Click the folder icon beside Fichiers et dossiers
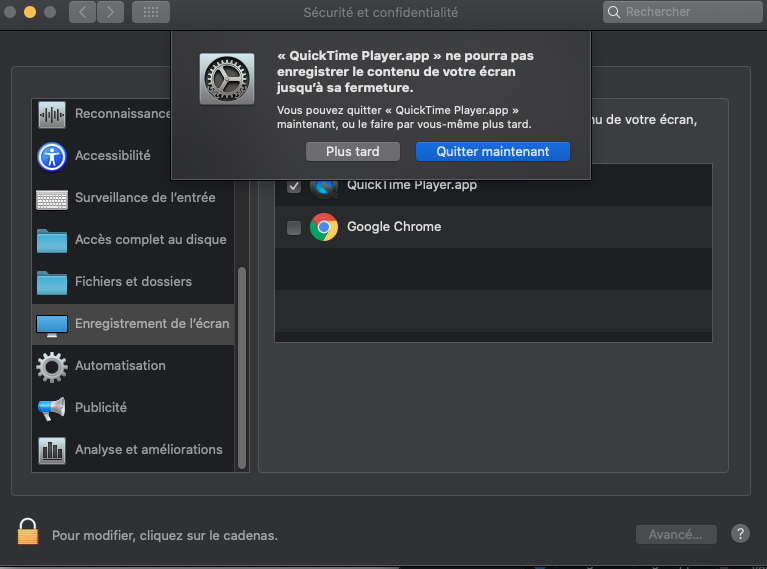Image resolution: width=767 pixels, height=569 pixels. coord(52,283)
